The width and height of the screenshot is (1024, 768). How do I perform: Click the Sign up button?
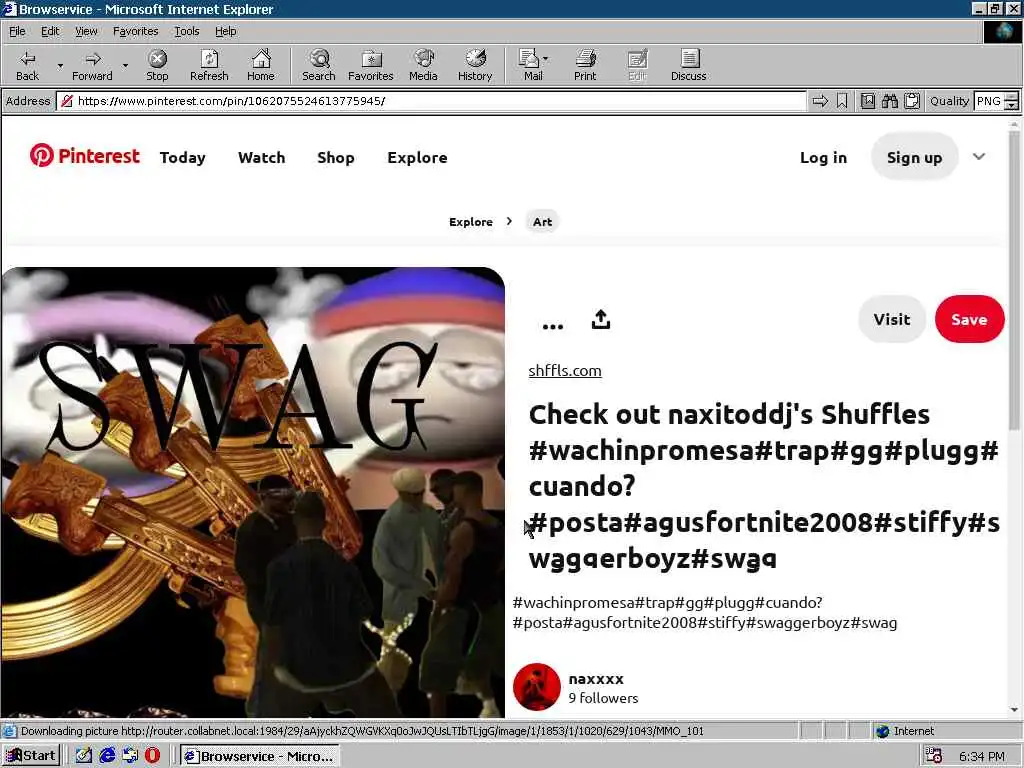(x=914, y=157)
